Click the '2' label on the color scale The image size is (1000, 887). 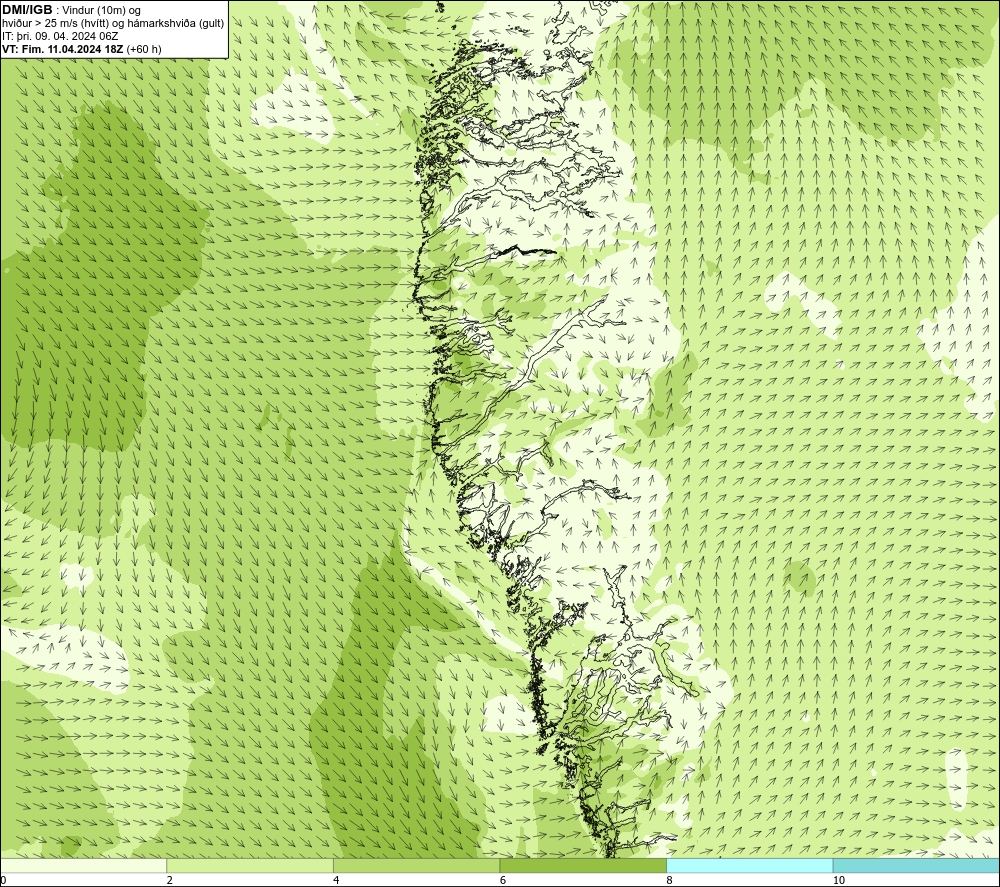click(170, 880)
